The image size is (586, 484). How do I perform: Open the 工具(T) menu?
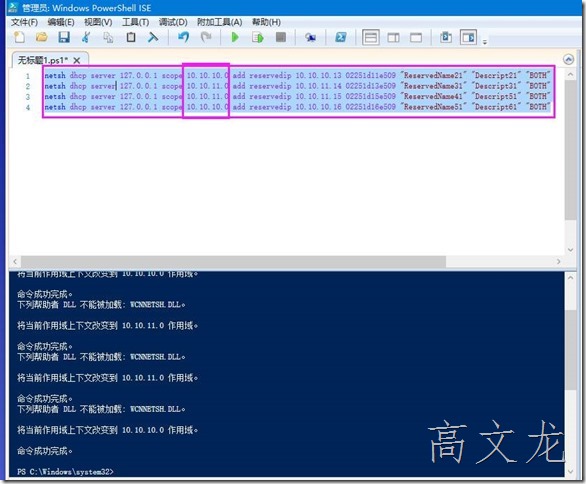pos(135,22)
